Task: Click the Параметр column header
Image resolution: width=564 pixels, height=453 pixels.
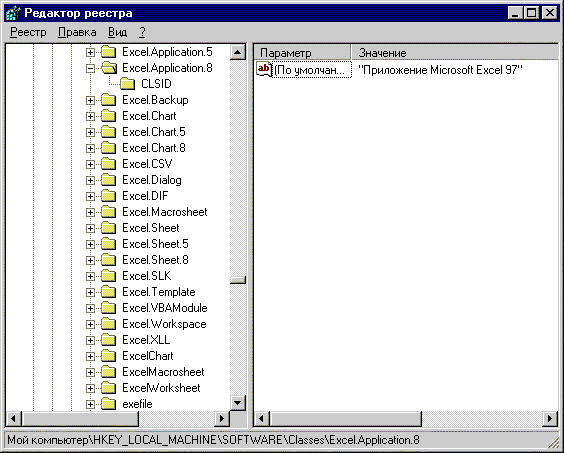Action: point(302,53)
